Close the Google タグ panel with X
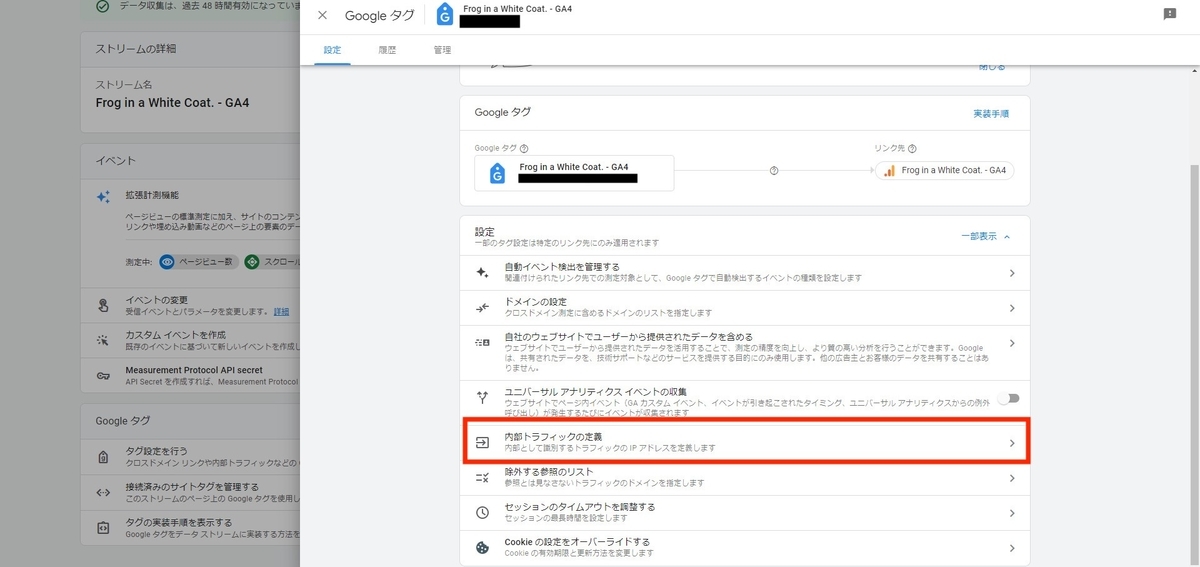 click(x=322, y=15)
